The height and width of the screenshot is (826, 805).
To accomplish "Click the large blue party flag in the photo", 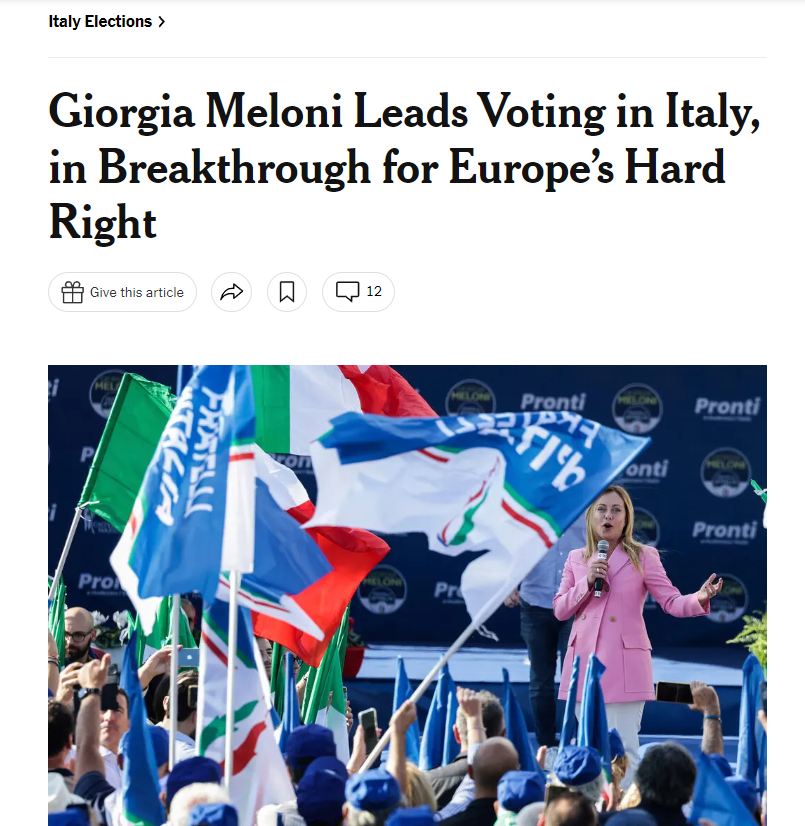I will [x=470, y=470].
